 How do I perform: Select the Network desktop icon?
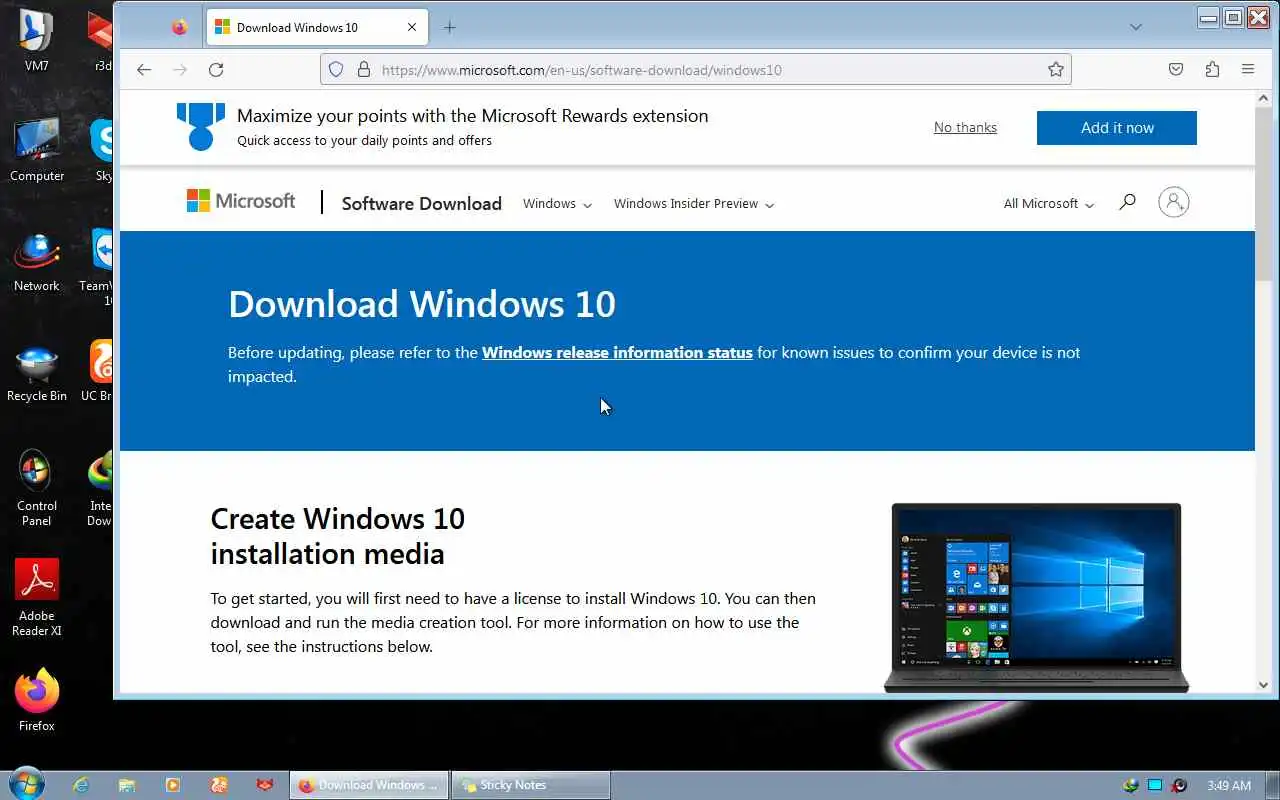pyautogui.click(x=37, y=262)
